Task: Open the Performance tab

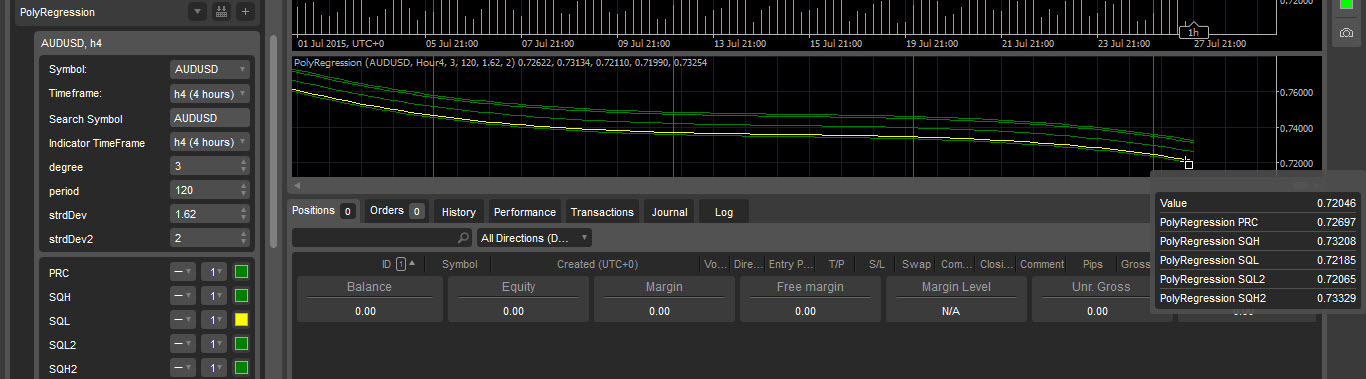Action: [524, 212]
